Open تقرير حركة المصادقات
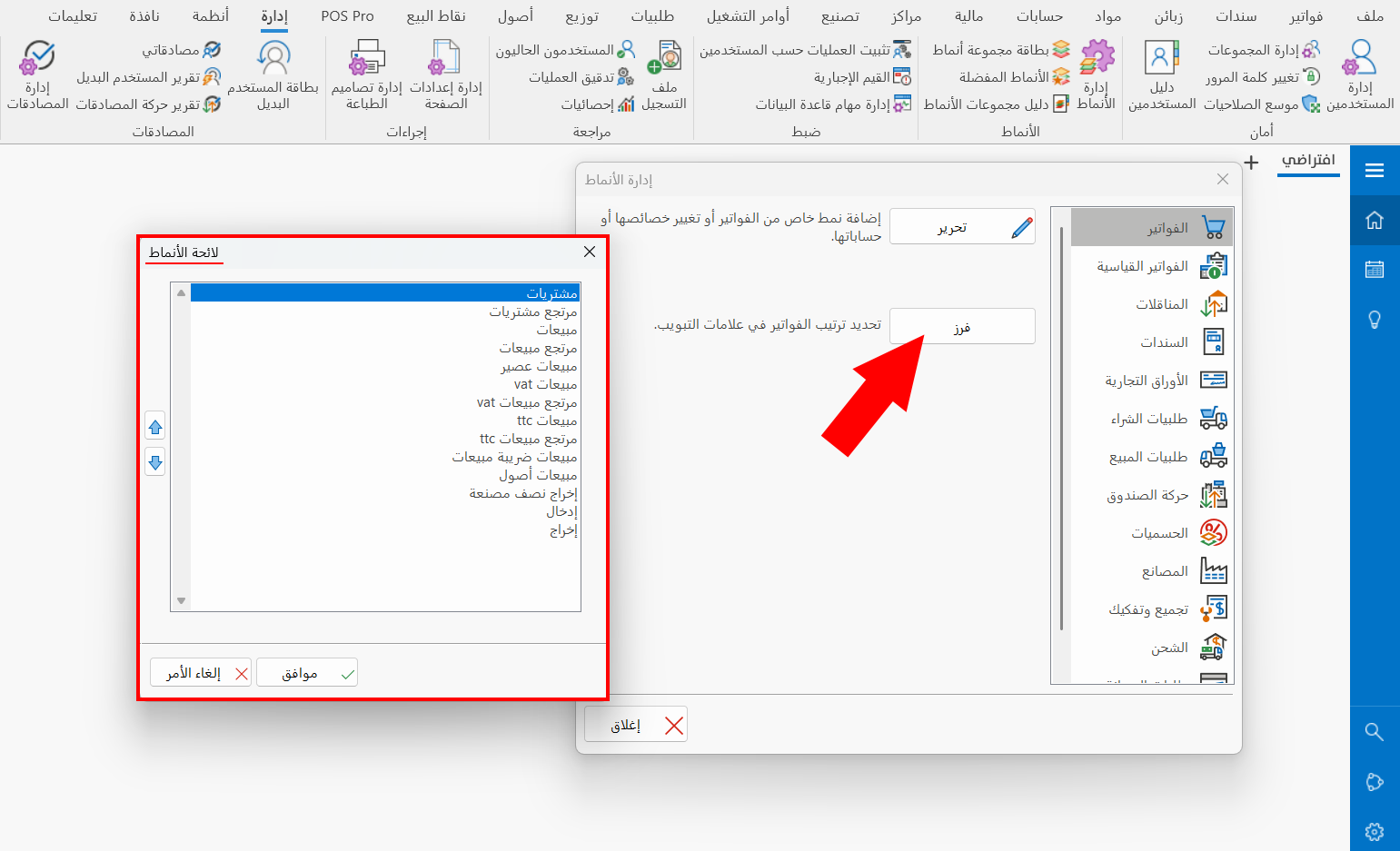 pyautogui.click(x=148, y=104)
